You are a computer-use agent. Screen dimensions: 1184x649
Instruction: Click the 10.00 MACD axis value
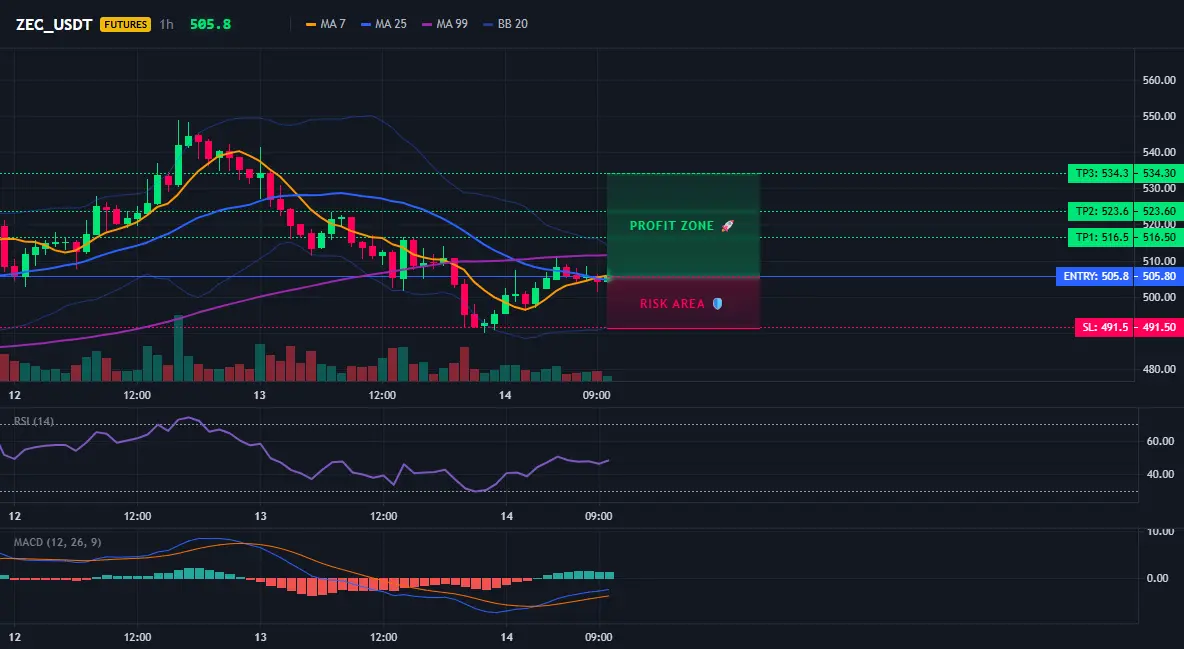1160,532
